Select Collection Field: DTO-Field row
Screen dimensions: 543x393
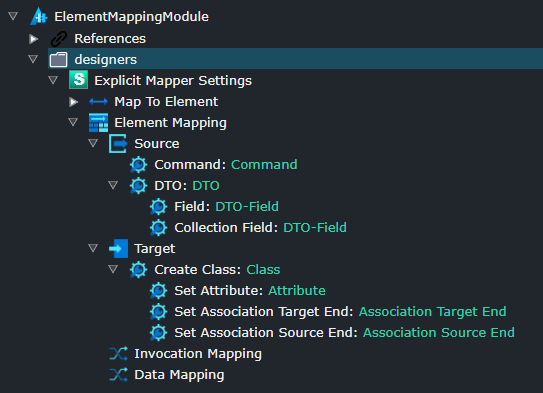point(260,227)
